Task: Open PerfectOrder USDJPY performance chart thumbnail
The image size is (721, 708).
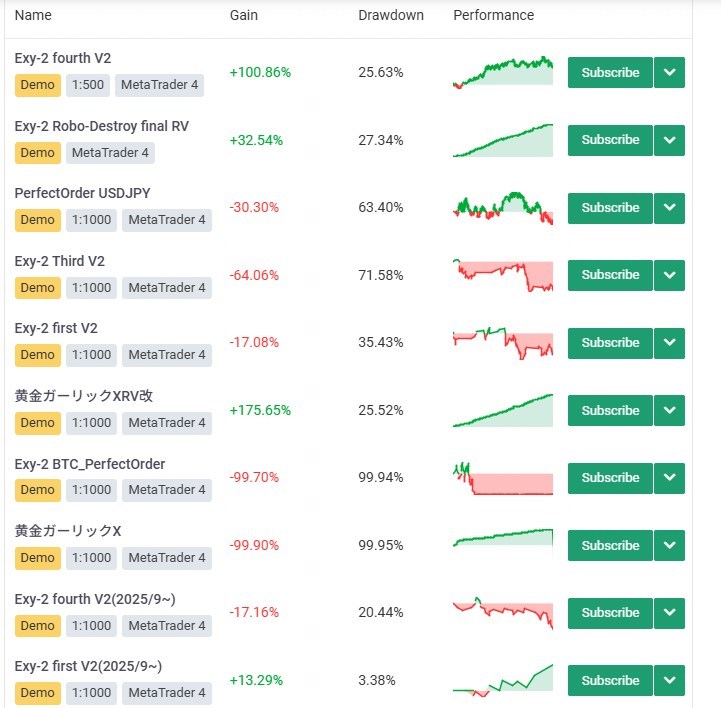Action: tap(502, 207)
